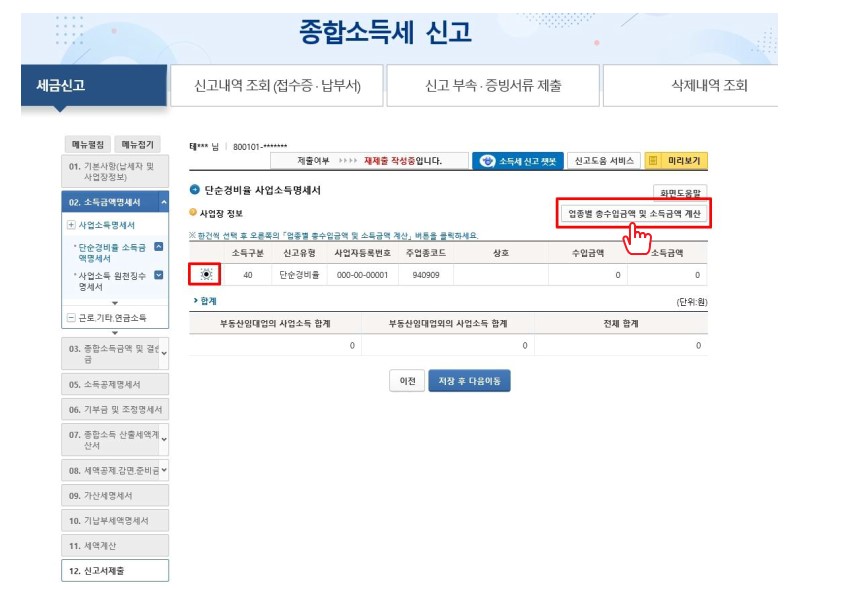Click the 신고유형 column header

pyautogui.click(x=299, y=253)
